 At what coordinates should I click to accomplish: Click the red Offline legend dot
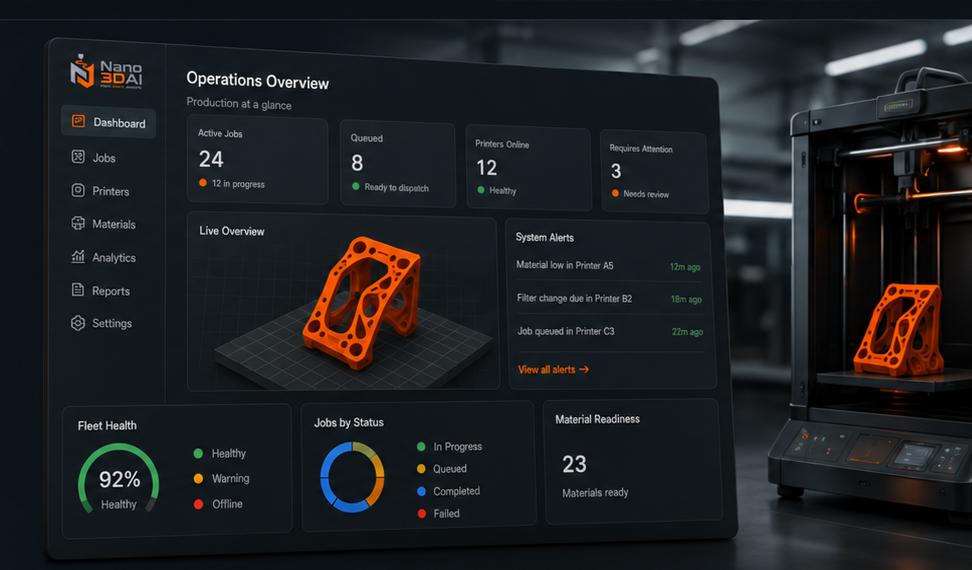[x=198, y=504]
